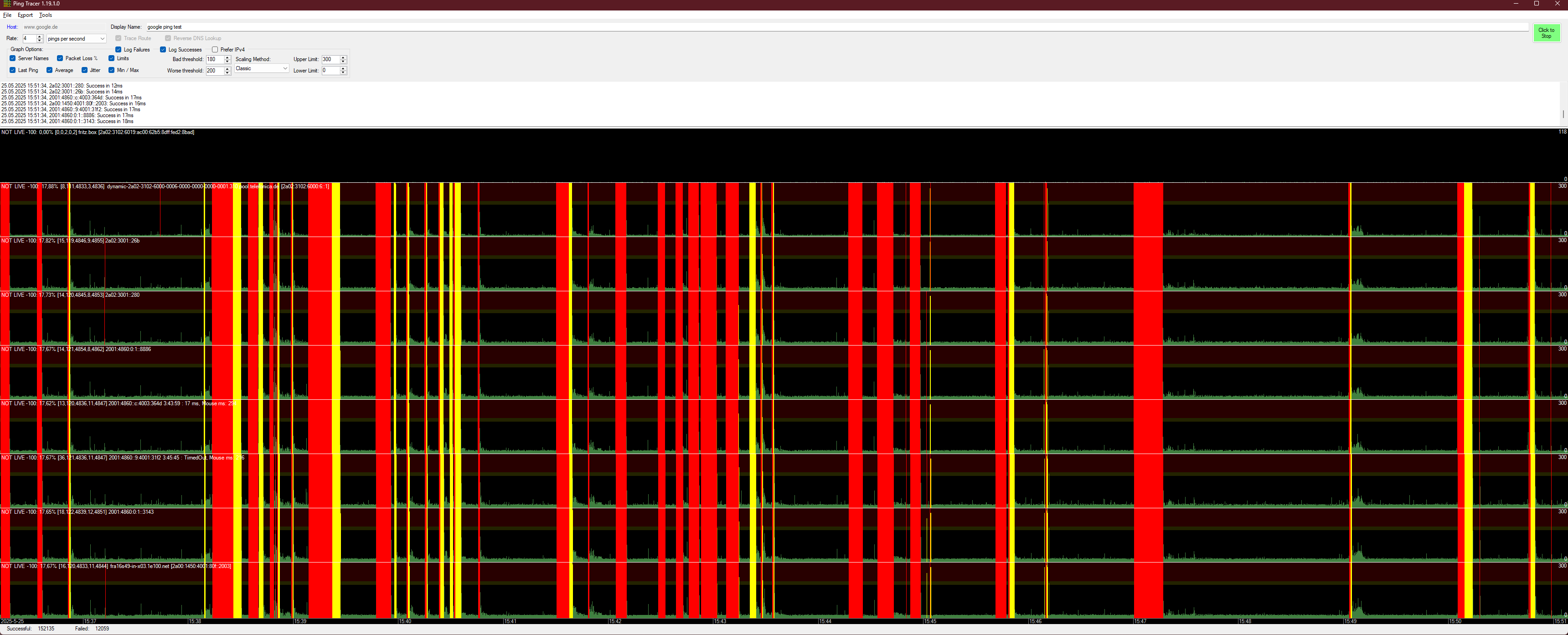Disable the Log Failures option

(x=118, y=49)
